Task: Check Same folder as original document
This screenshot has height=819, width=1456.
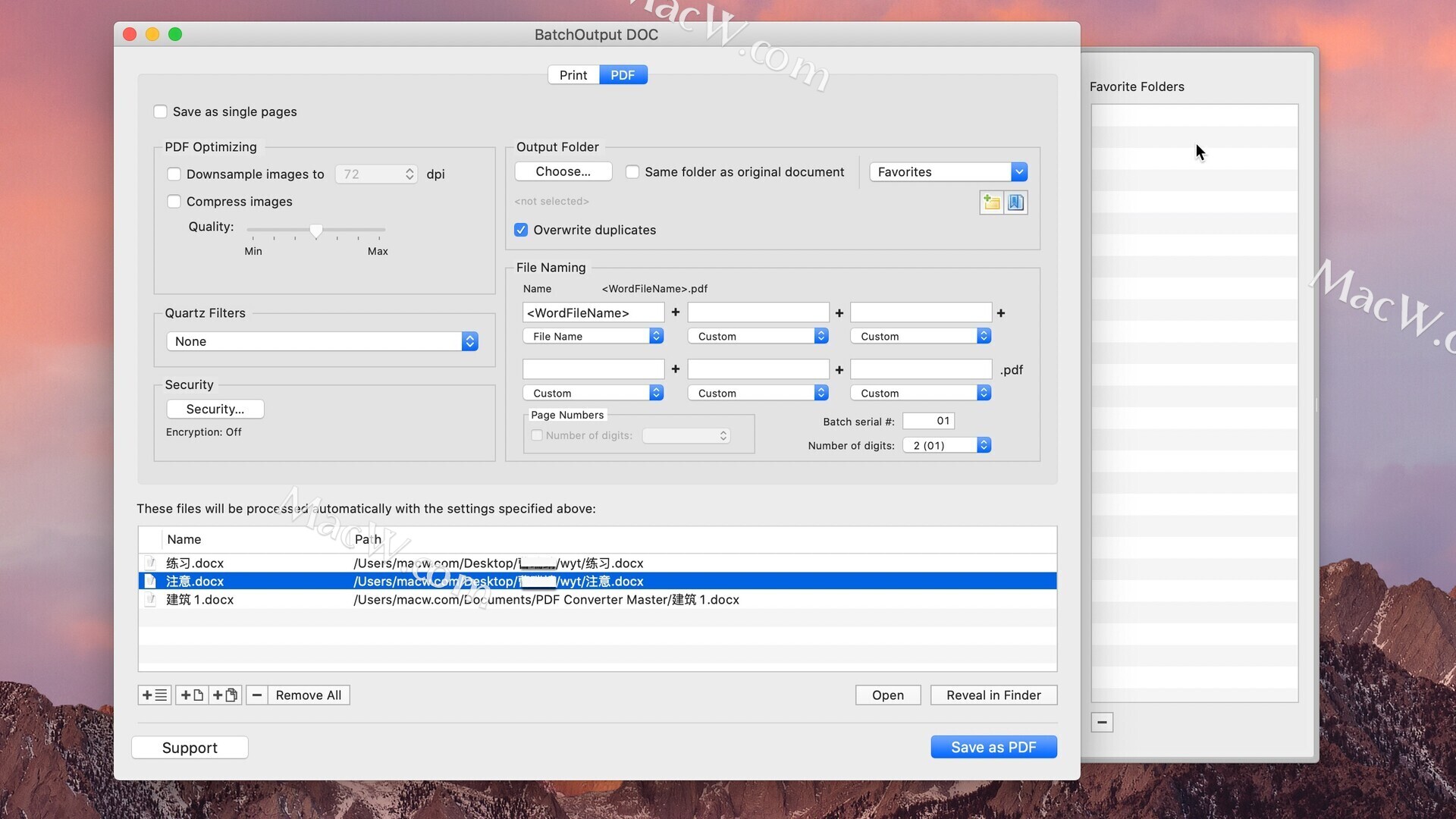Action: click(632, 172)
